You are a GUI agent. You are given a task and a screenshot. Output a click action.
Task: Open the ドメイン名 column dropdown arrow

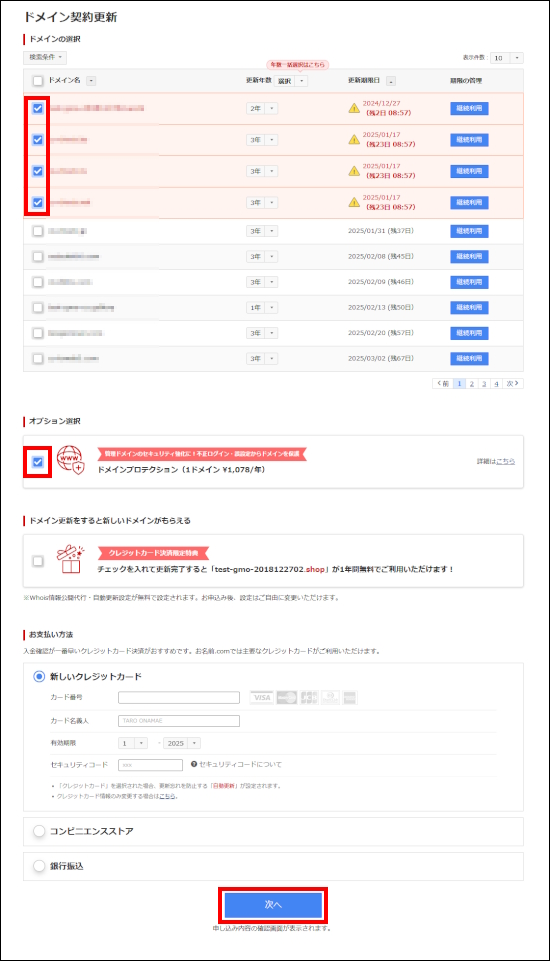click(x=91, y=81)
